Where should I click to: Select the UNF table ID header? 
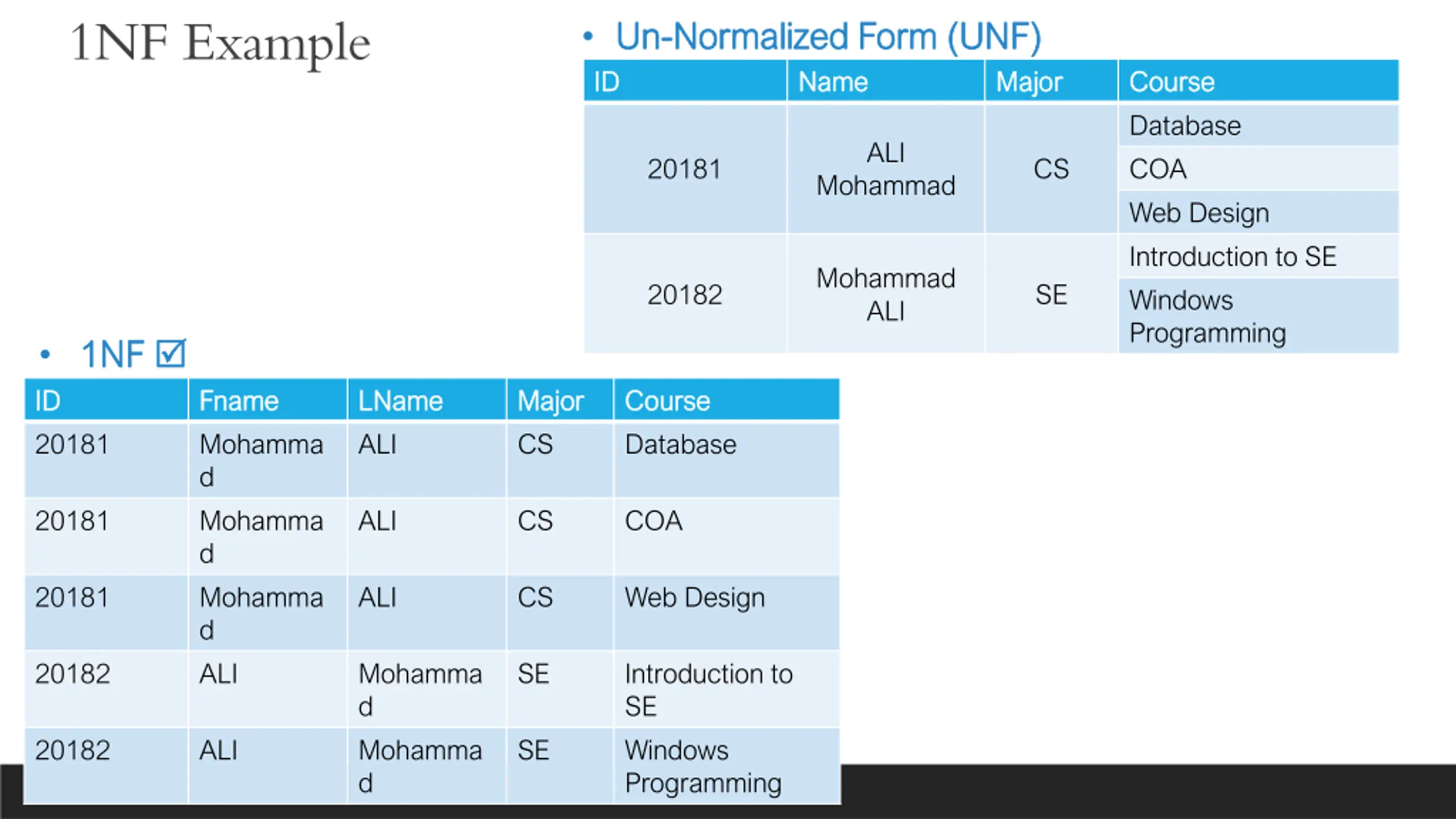[685, 81]
